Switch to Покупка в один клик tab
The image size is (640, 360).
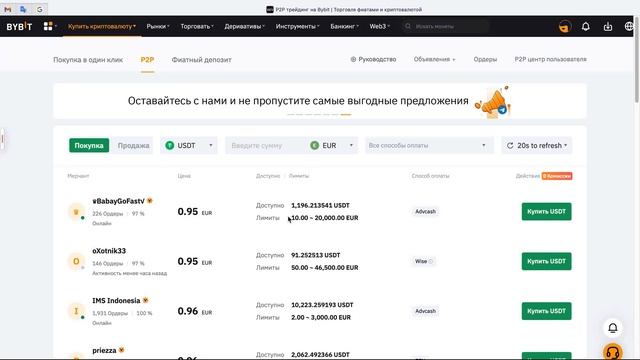[88, 60]
